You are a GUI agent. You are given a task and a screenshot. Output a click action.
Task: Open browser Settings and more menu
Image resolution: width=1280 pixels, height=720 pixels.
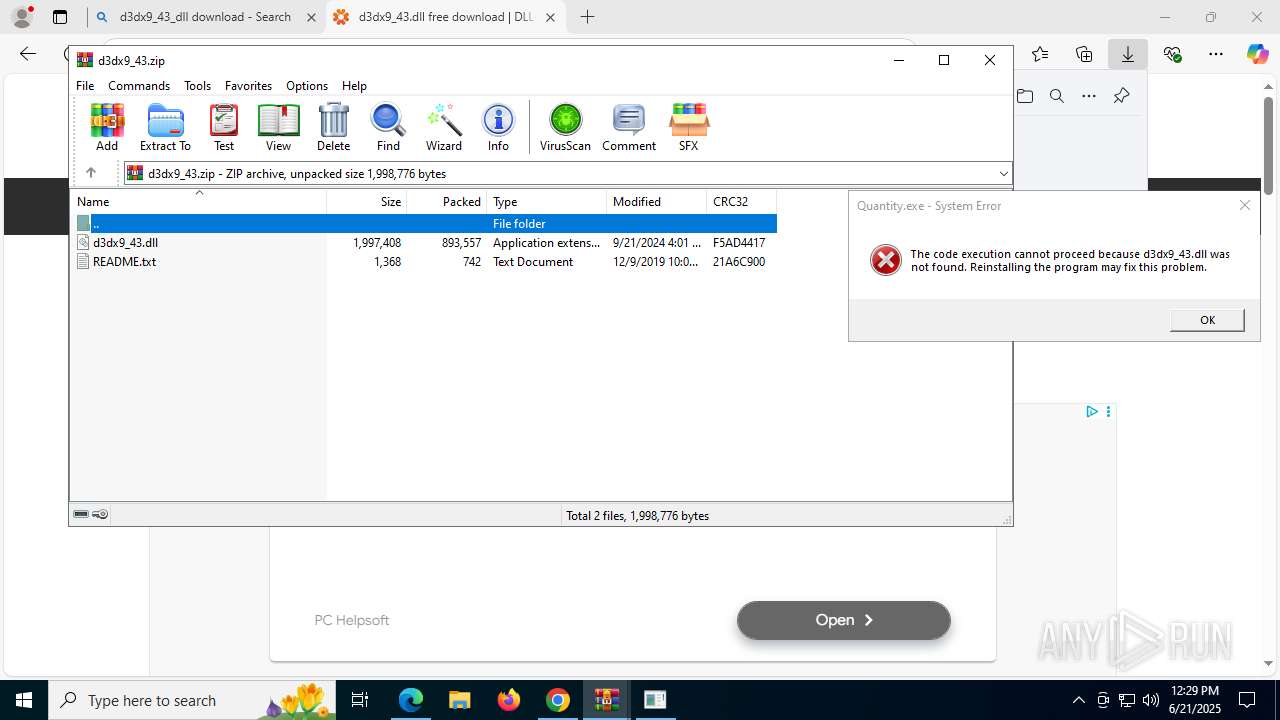(1216, 54)
